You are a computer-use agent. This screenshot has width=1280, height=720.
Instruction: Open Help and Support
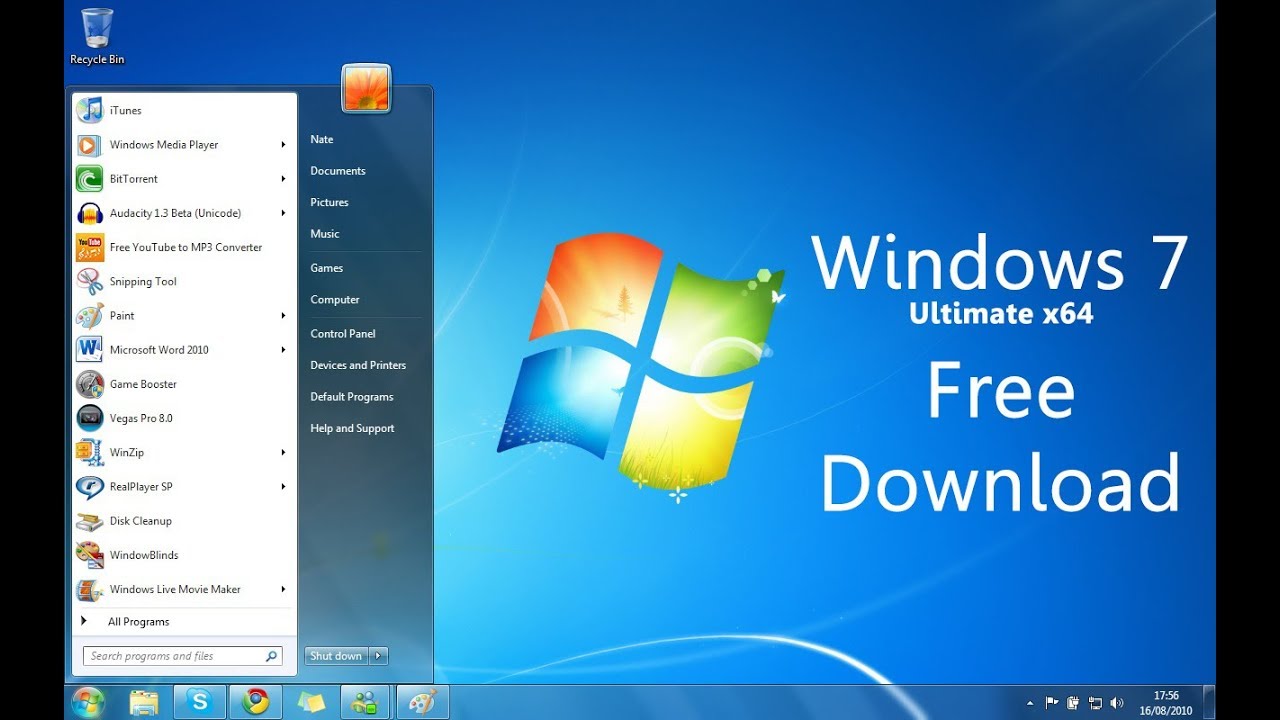click(352, 428)
